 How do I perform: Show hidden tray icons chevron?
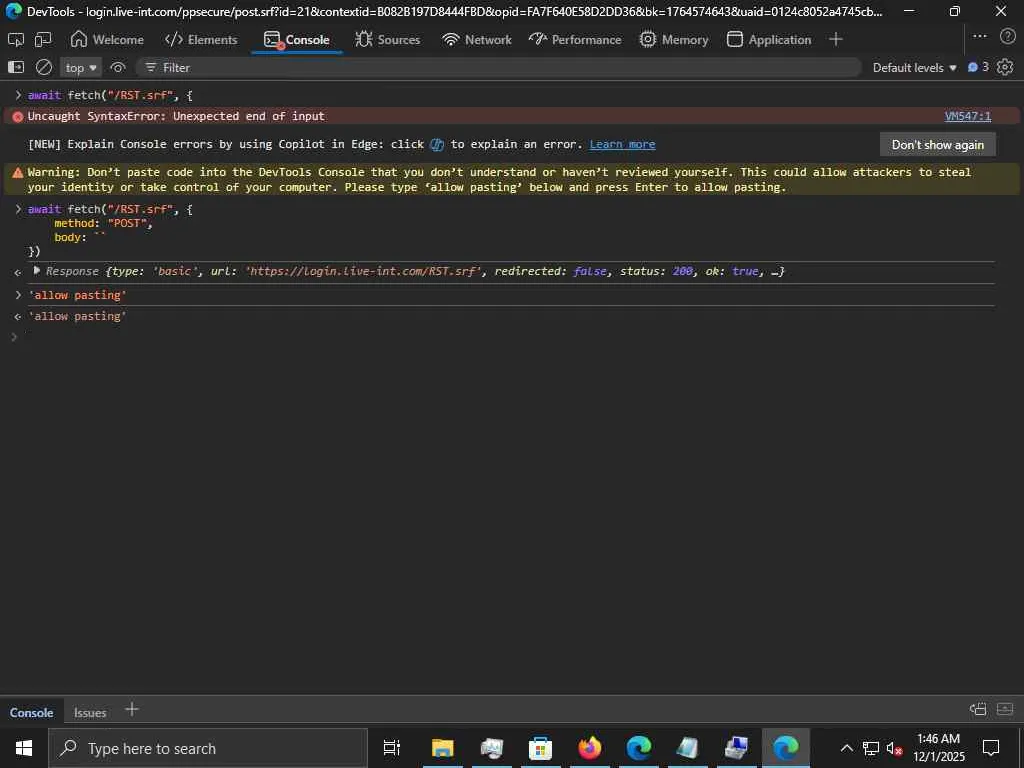tap(846, 748)
